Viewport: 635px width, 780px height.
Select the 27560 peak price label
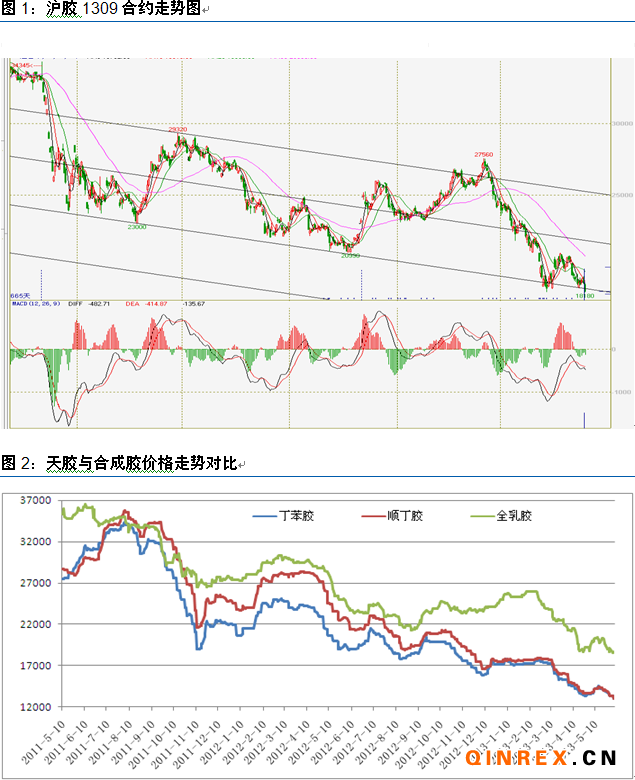484,155
